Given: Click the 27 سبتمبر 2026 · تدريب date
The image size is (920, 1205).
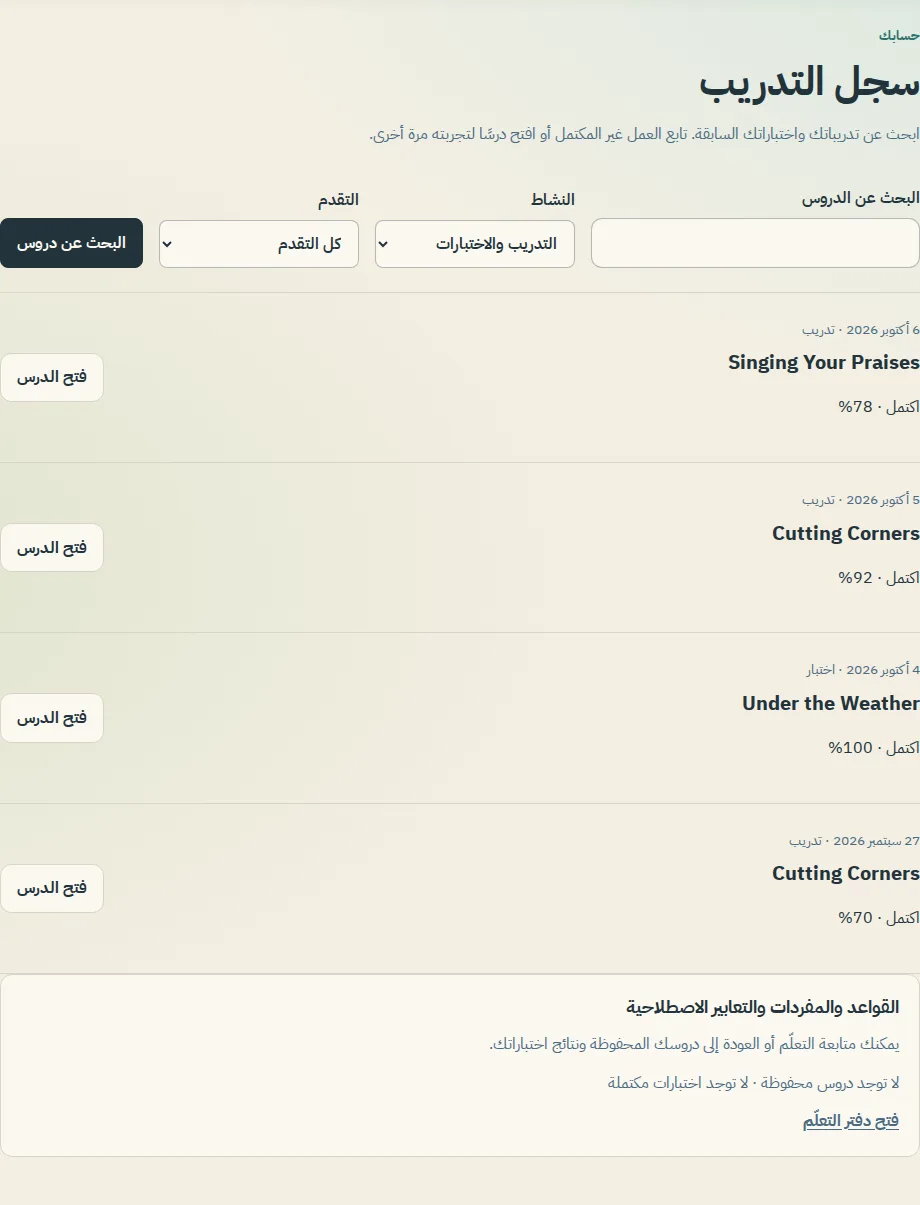Looking at the screenshot, I should [854, 840].
